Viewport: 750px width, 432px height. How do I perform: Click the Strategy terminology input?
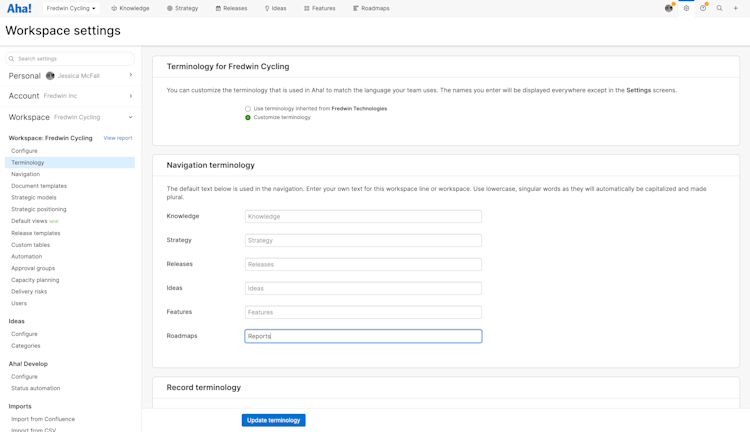click(x=363, y=240)
